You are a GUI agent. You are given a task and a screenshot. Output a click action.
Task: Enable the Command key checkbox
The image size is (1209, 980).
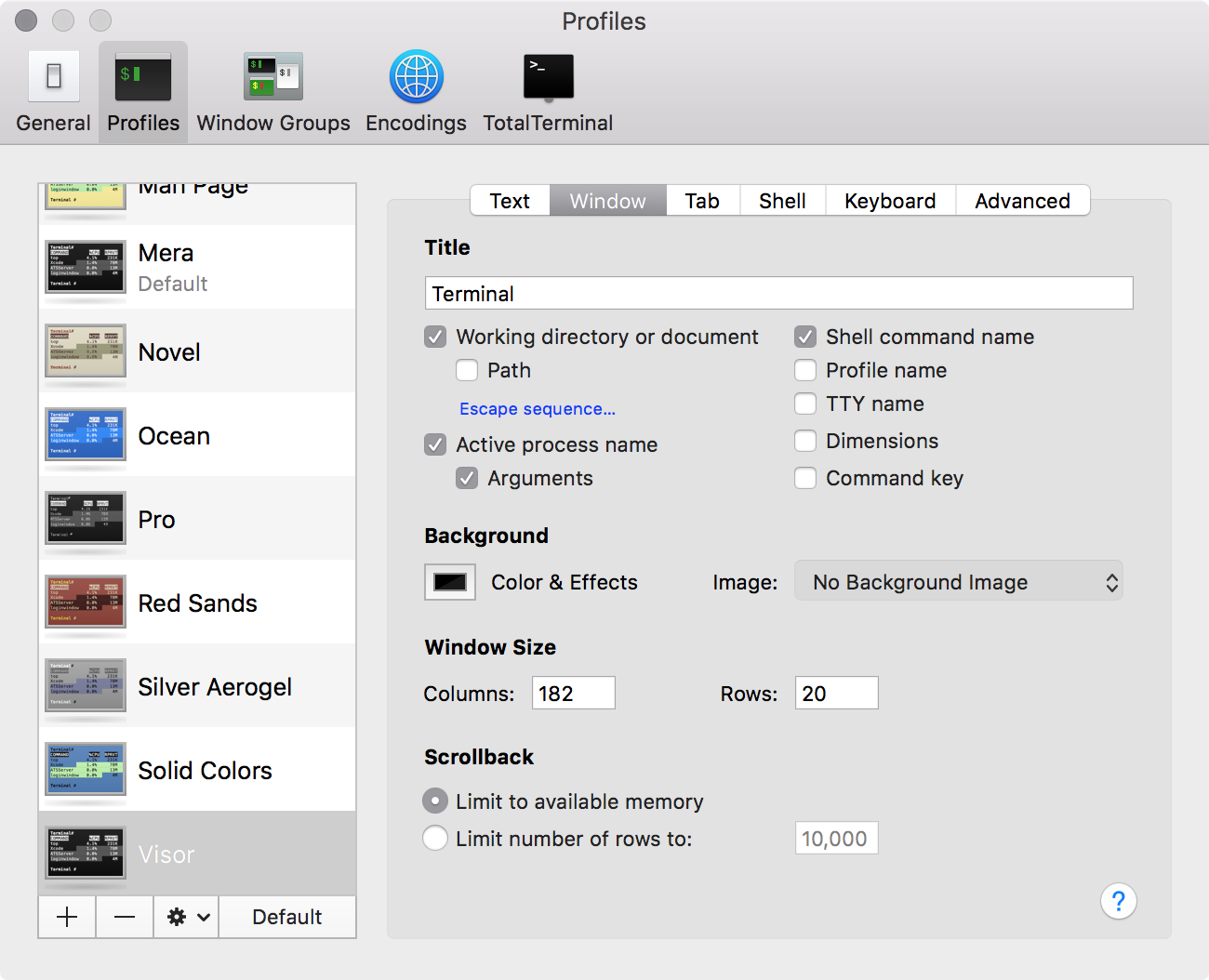(805, 478)
